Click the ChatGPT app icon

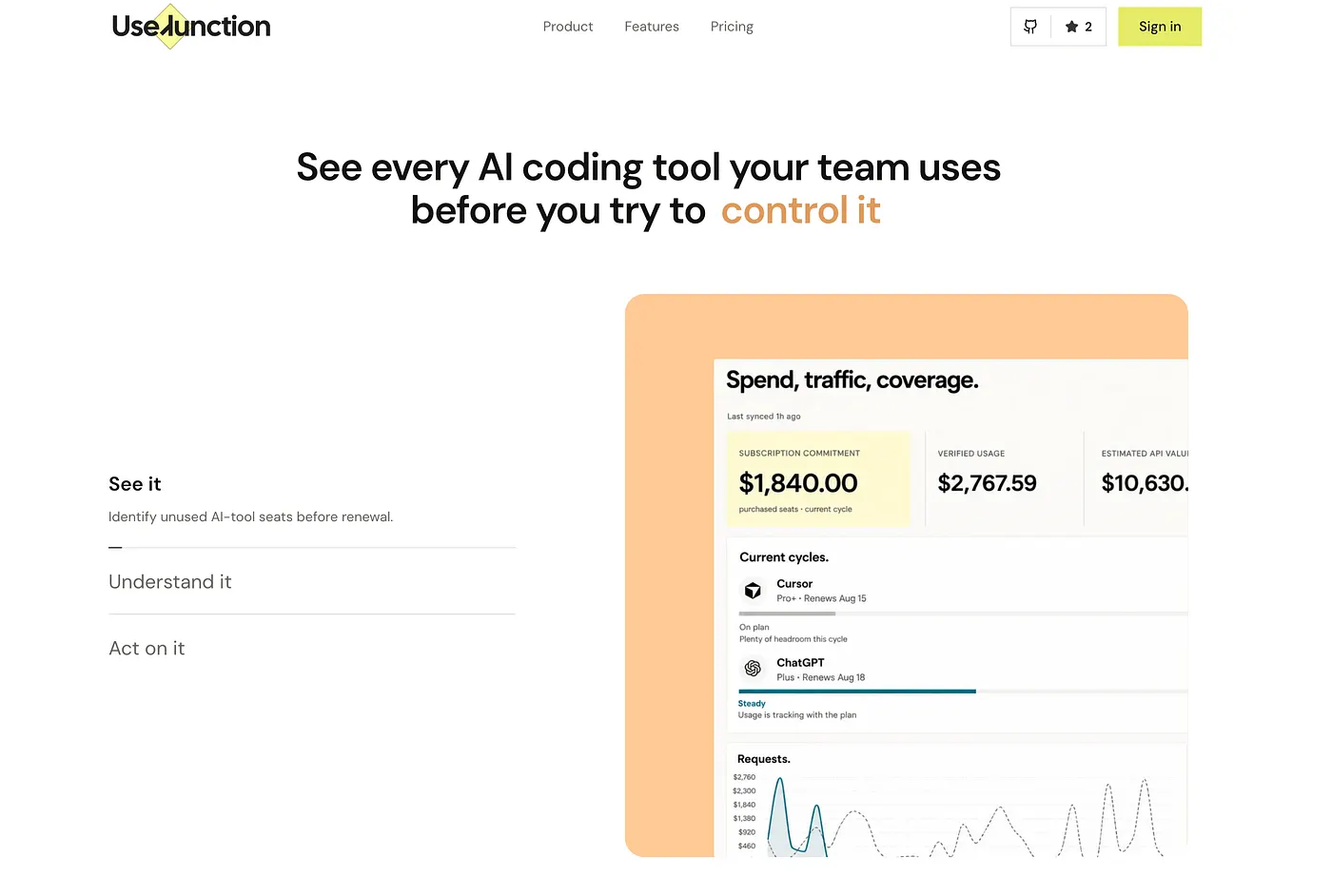pos(753,669)
